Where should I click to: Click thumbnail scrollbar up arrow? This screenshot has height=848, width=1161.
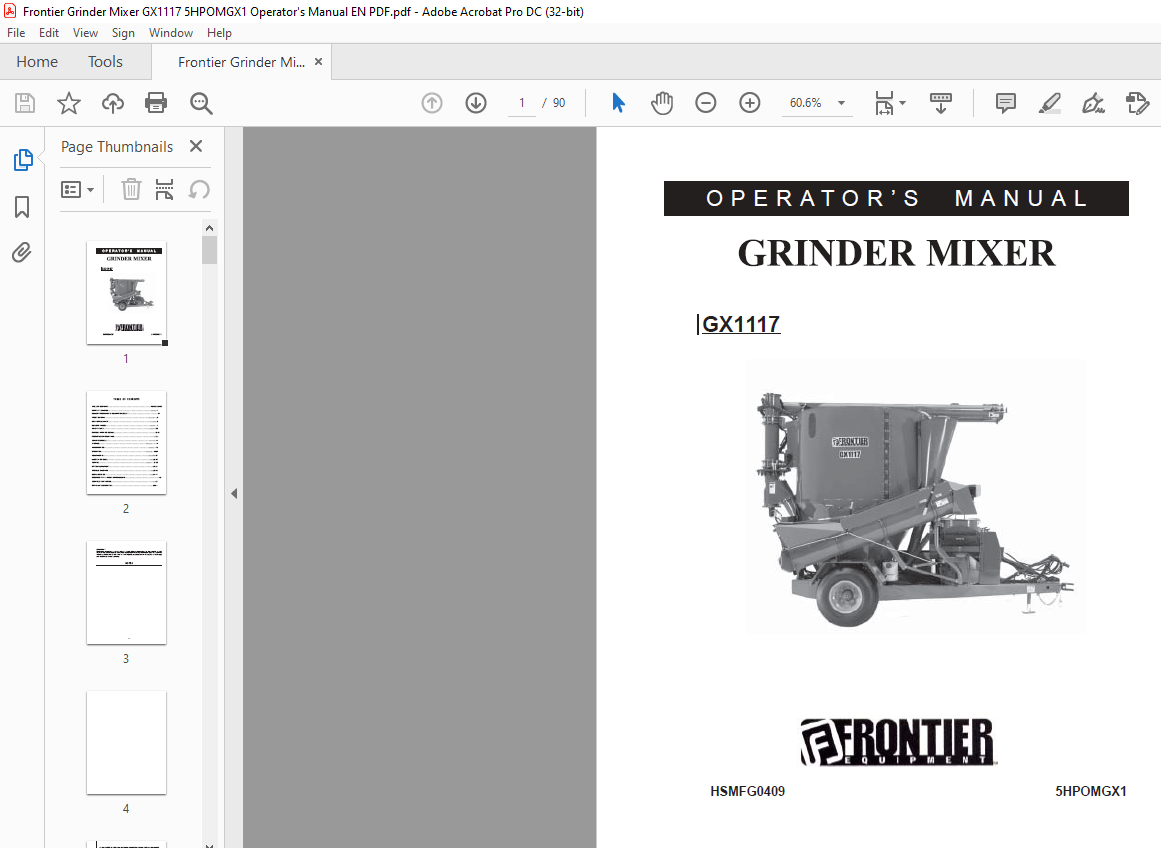coord(210,228)
